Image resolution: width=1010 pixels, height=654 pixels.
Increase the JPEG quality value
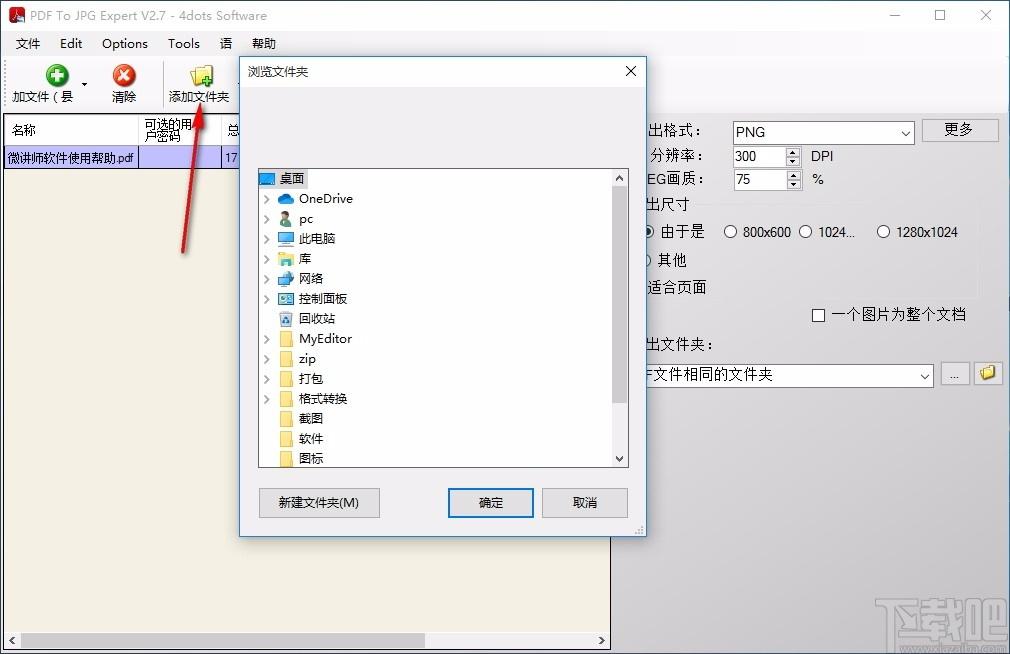tap(794, 175)
